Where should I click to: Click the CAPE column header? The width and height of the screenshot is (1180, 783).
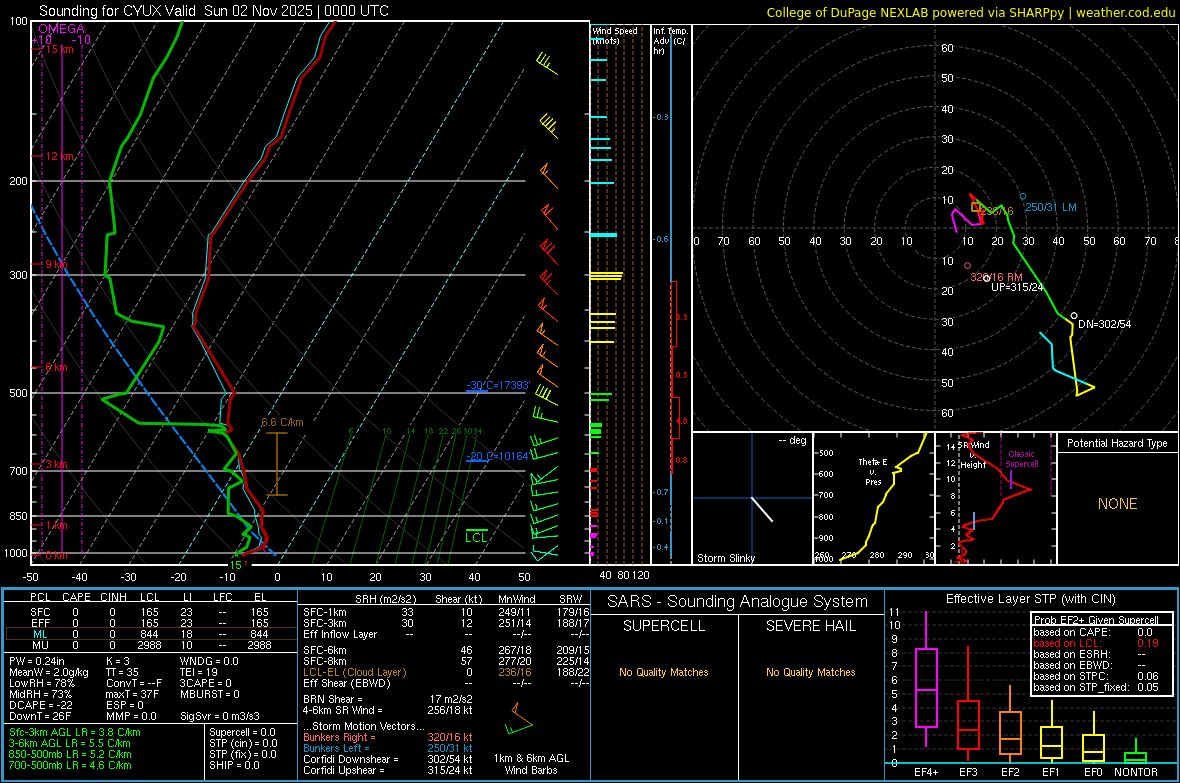tap(76, 597)
